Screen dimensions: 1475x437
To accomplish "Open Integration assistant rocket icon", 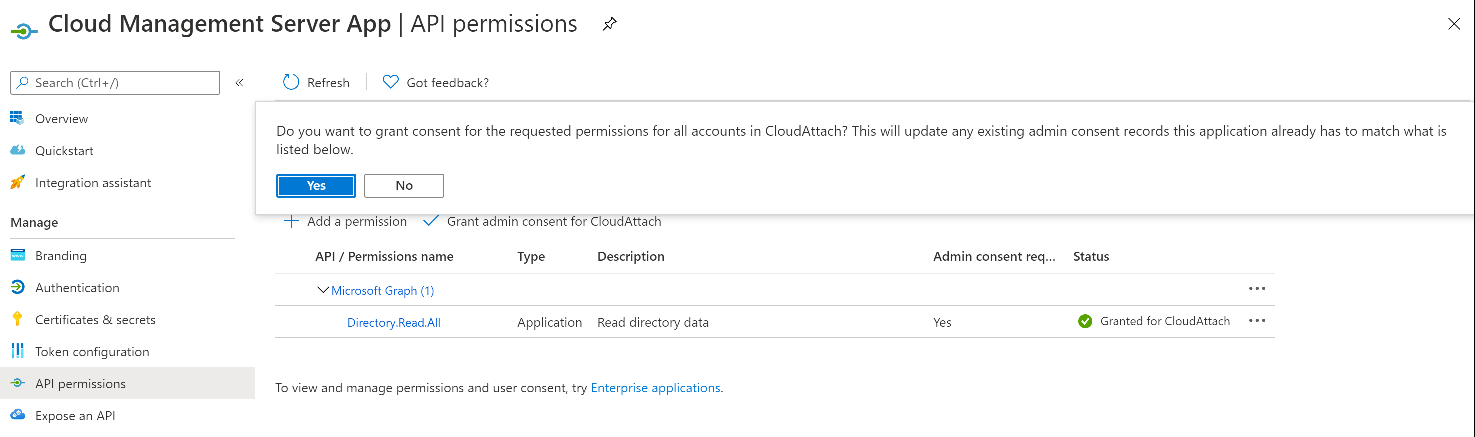I will point(17,182).
